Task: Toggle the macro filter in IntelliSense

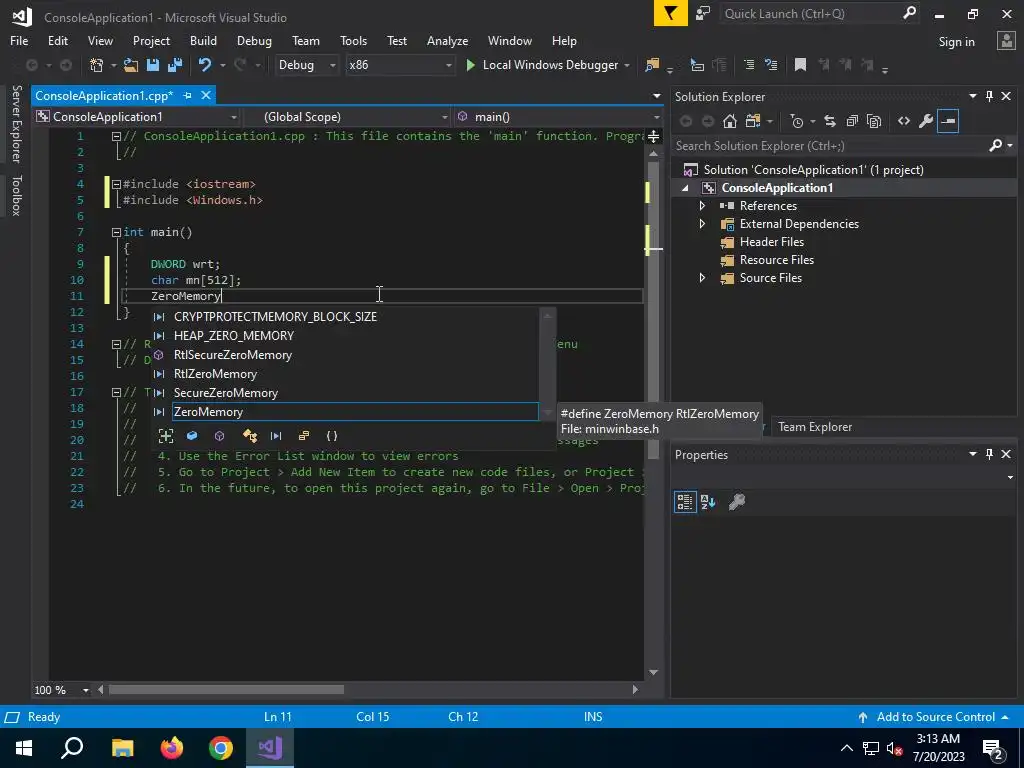Action: (276, 436)
